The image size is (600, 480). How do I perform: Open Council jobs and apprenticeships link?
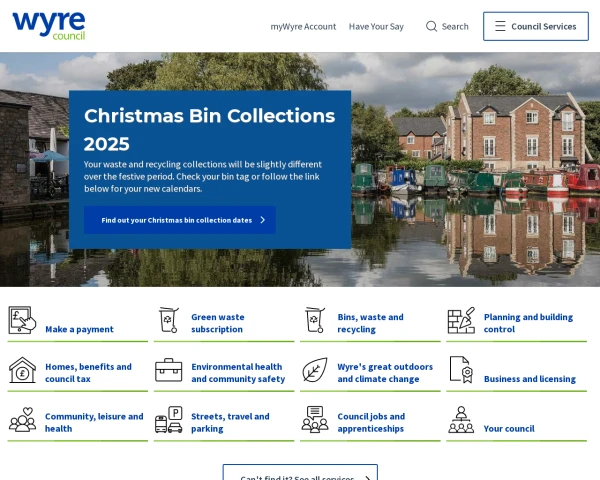pos(371,423)
